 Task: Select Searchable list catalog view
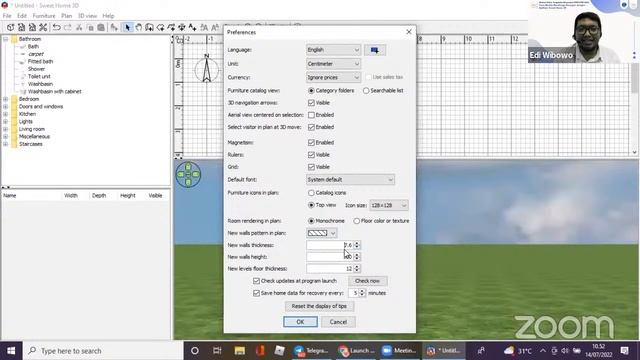[x=366, y=91]
